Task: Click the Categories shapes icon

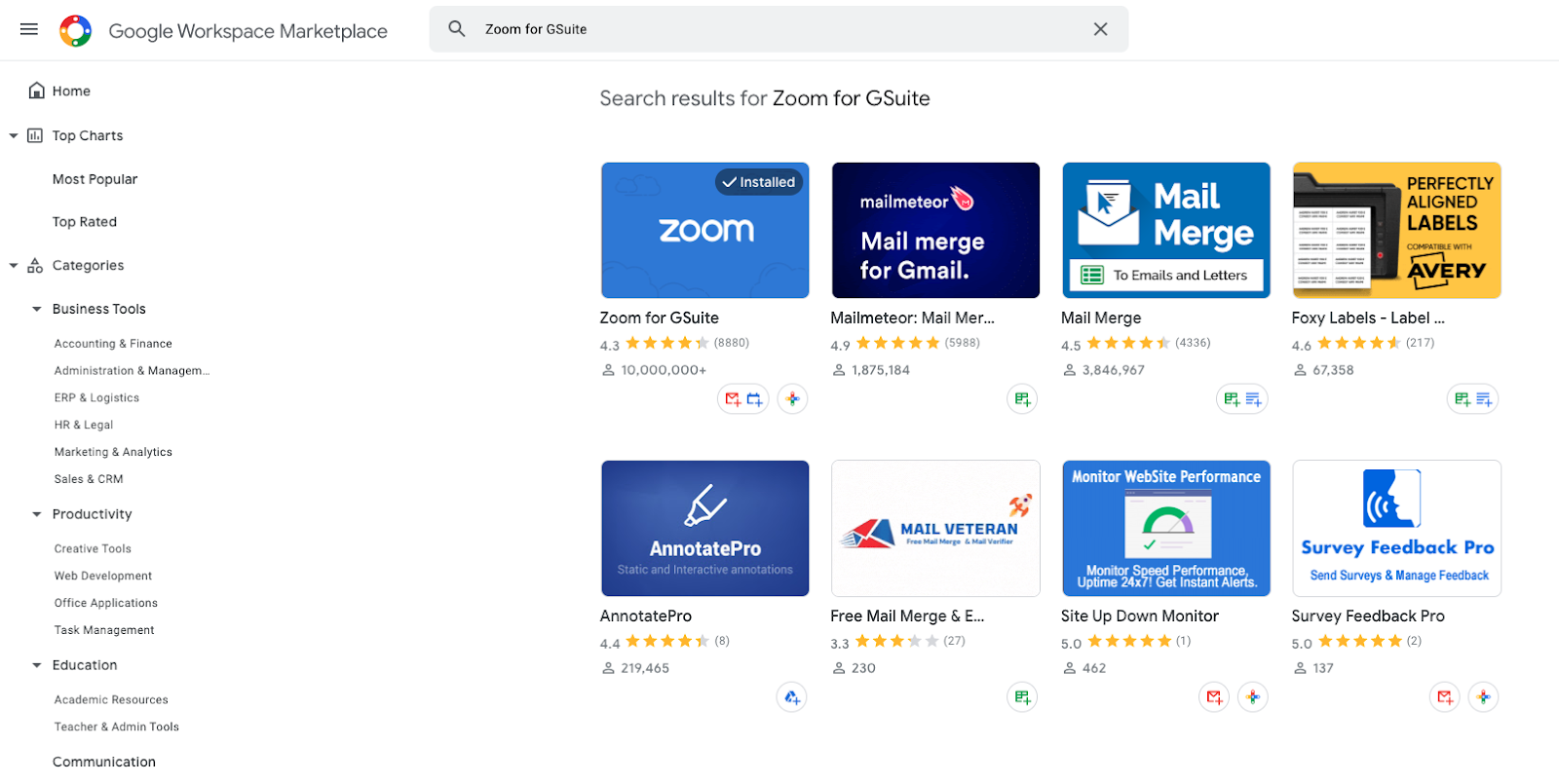Action: coord(35,265)
